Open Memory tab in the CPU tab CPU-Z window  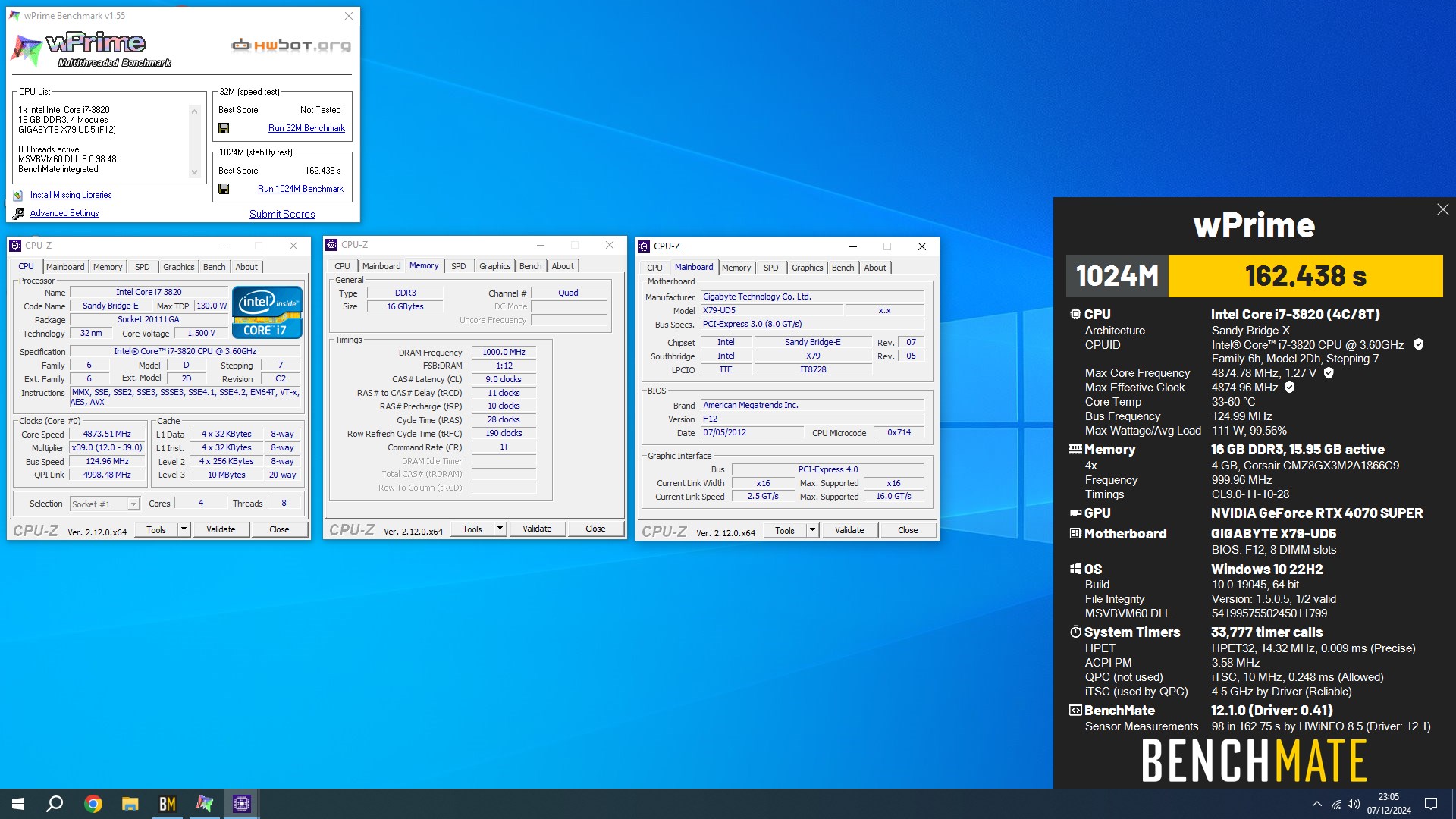(108, 267)
